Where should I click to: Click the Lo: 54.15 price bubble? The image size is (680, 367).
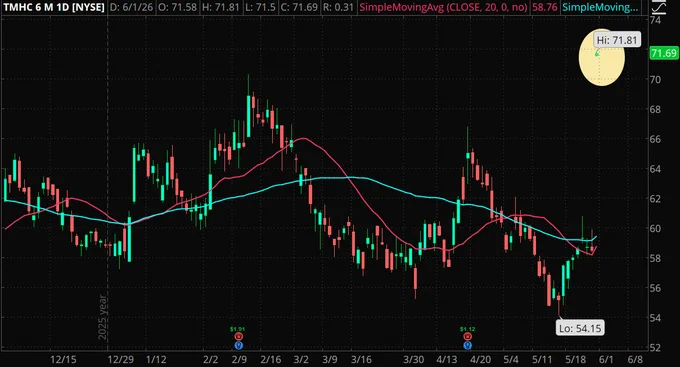tap(580, 328)
